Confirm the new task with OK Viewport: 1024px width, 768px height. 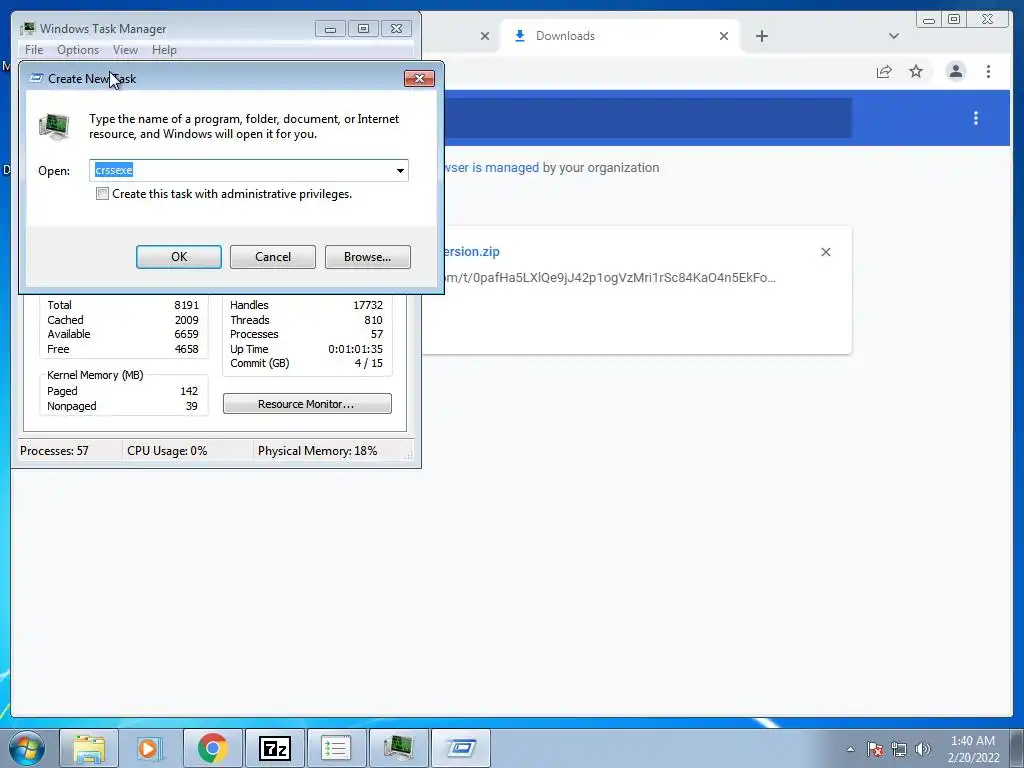coord(179,257)
